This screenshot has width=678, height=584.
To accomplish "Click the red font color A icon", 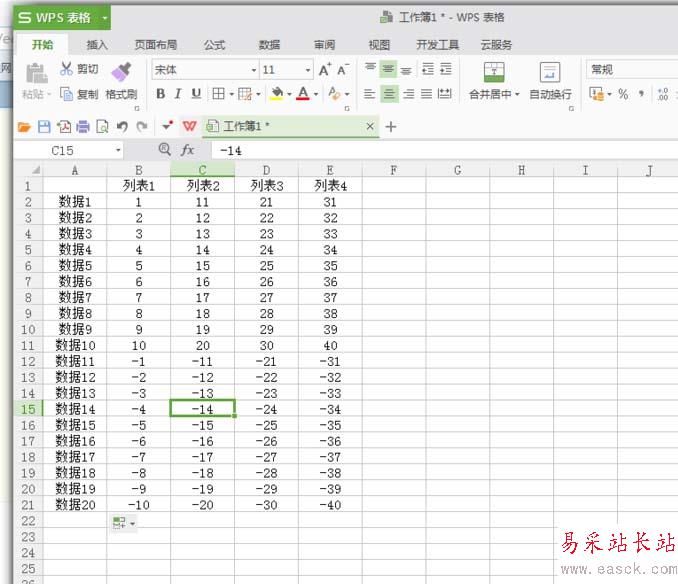I will (303, 93).
